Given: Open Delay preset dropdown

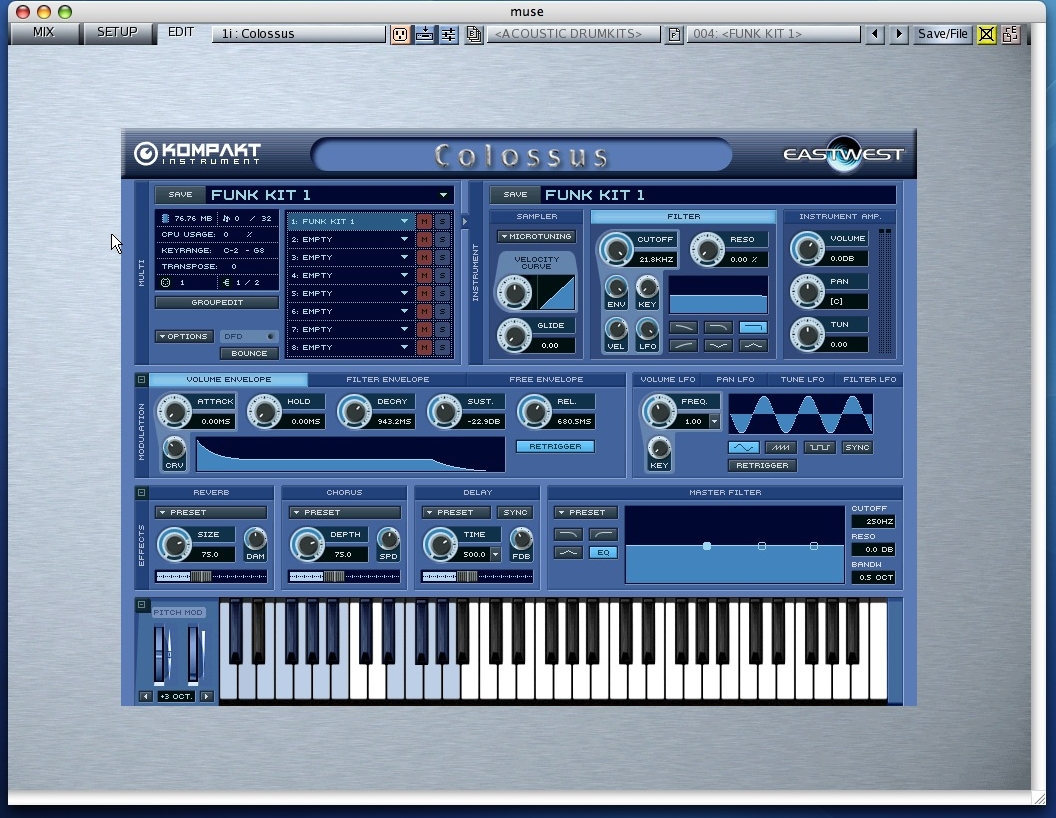Looking at the screenshot, I should [456, 512].
